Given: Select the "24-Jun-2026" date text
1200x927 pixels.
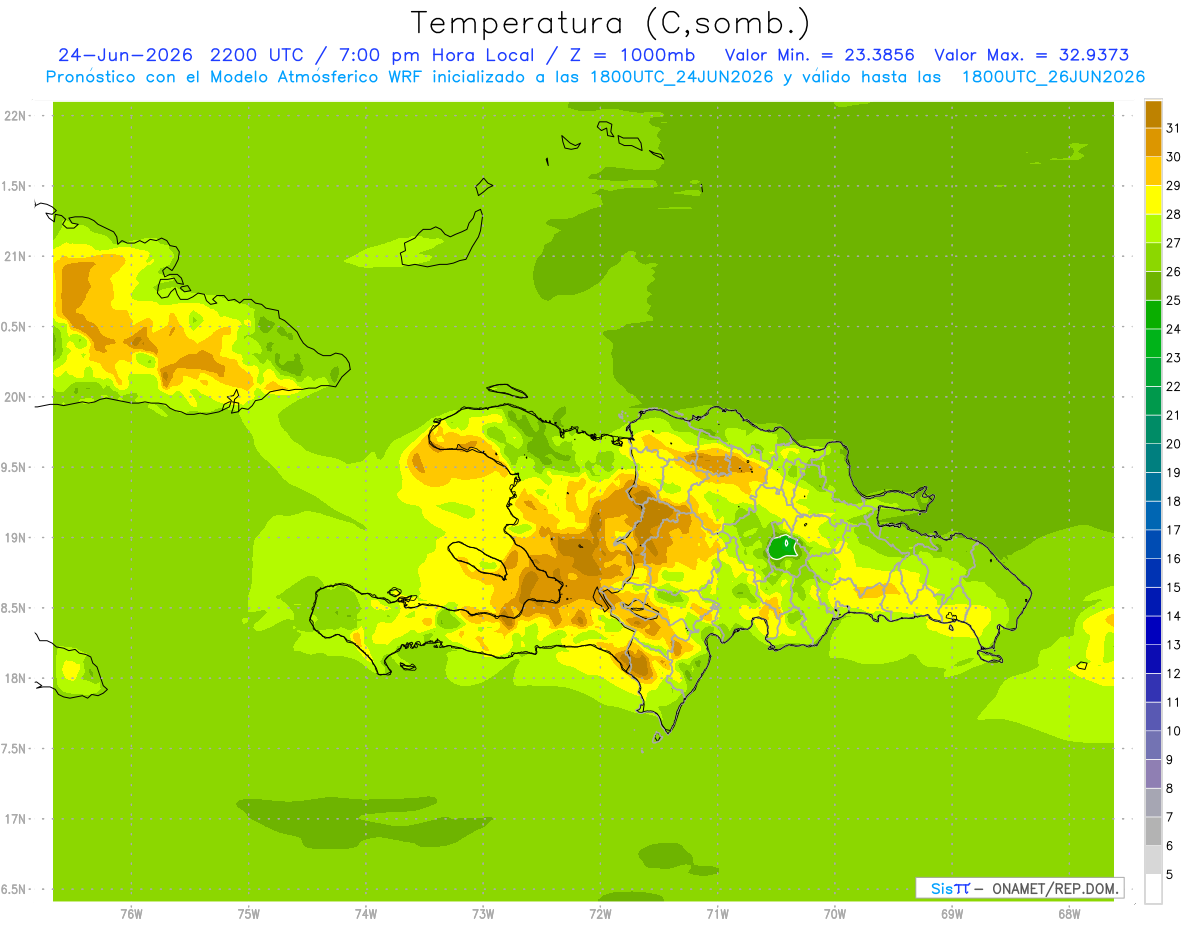Looking at the screenshot, I should [x=125, y=55].
